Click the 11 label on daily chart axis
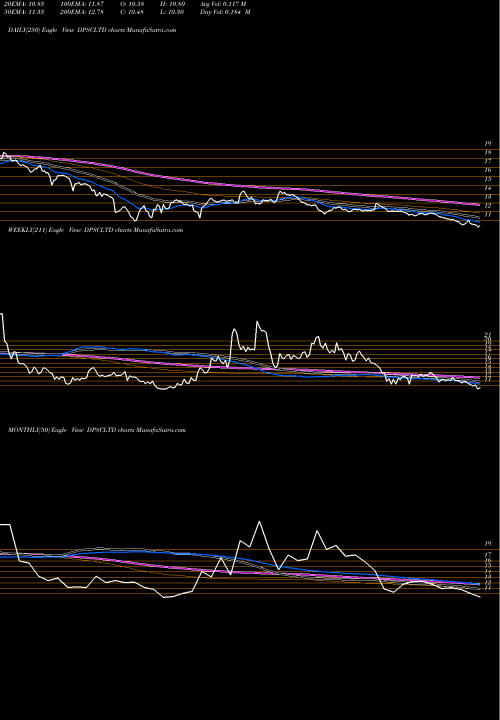500x720 pixels. tap(488, 214)
